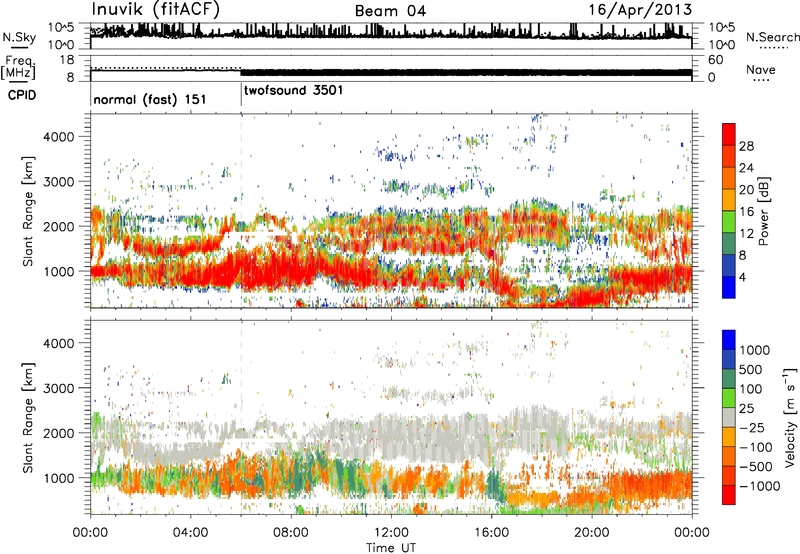Click the 'Inuvik (fitACF)' title text

[156, 10]
